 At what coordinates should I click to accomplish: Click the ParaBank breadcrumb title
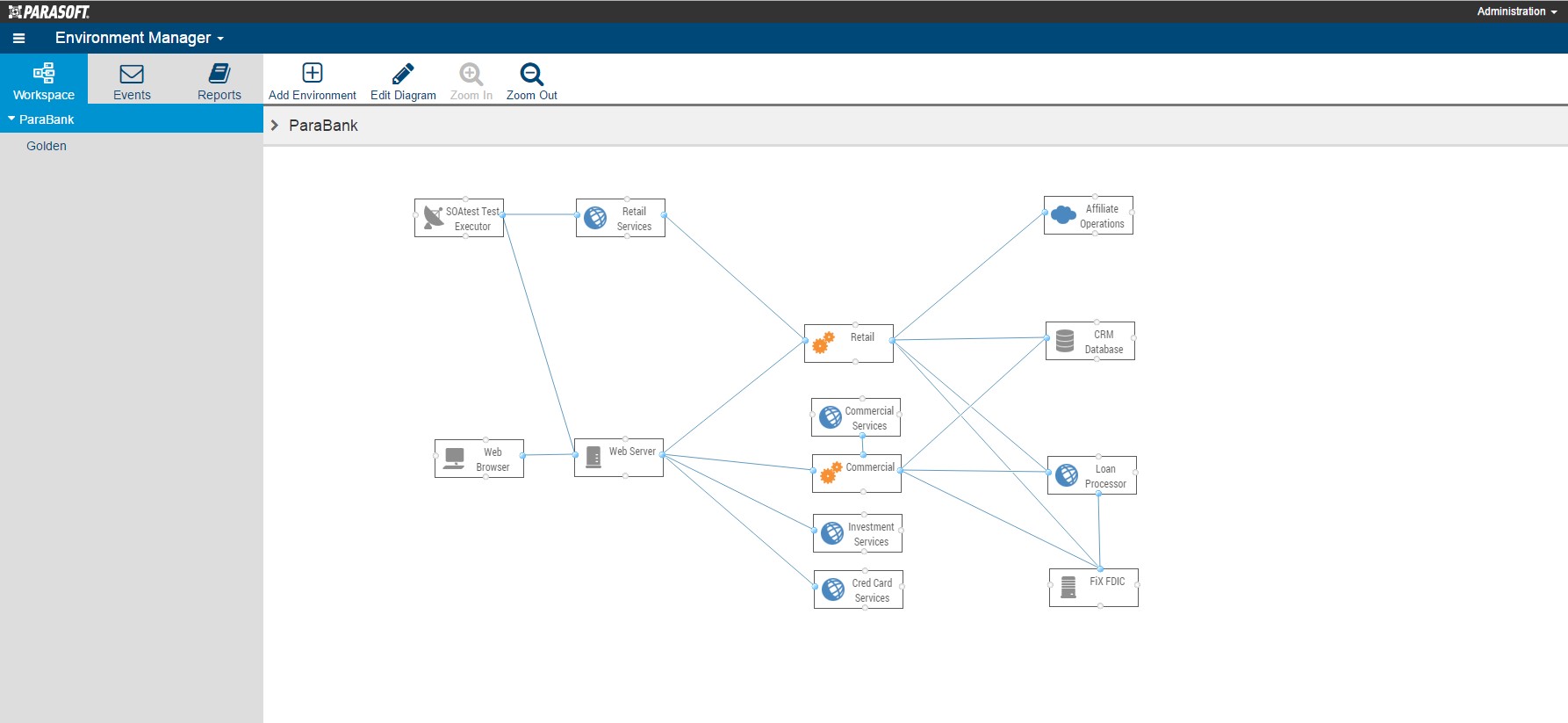click(x=323, y=126)
